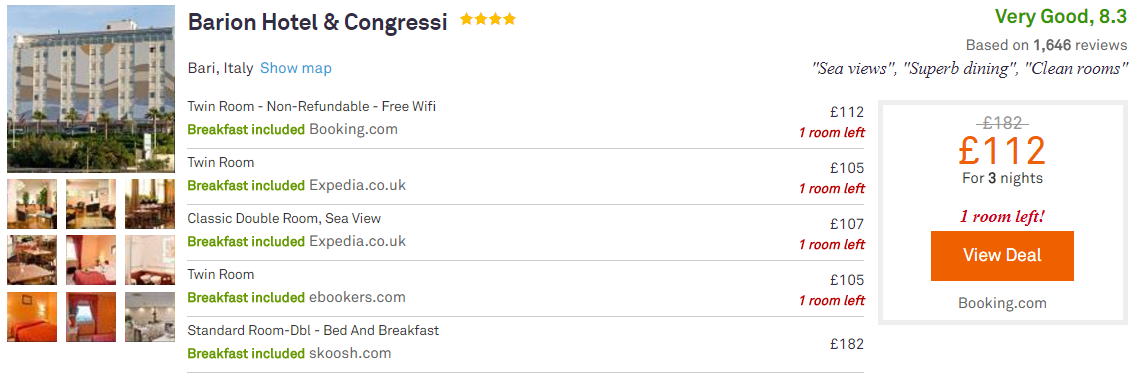Select the £107 price for Sea View room
1134x375 pixels.
tap(847, 224)
